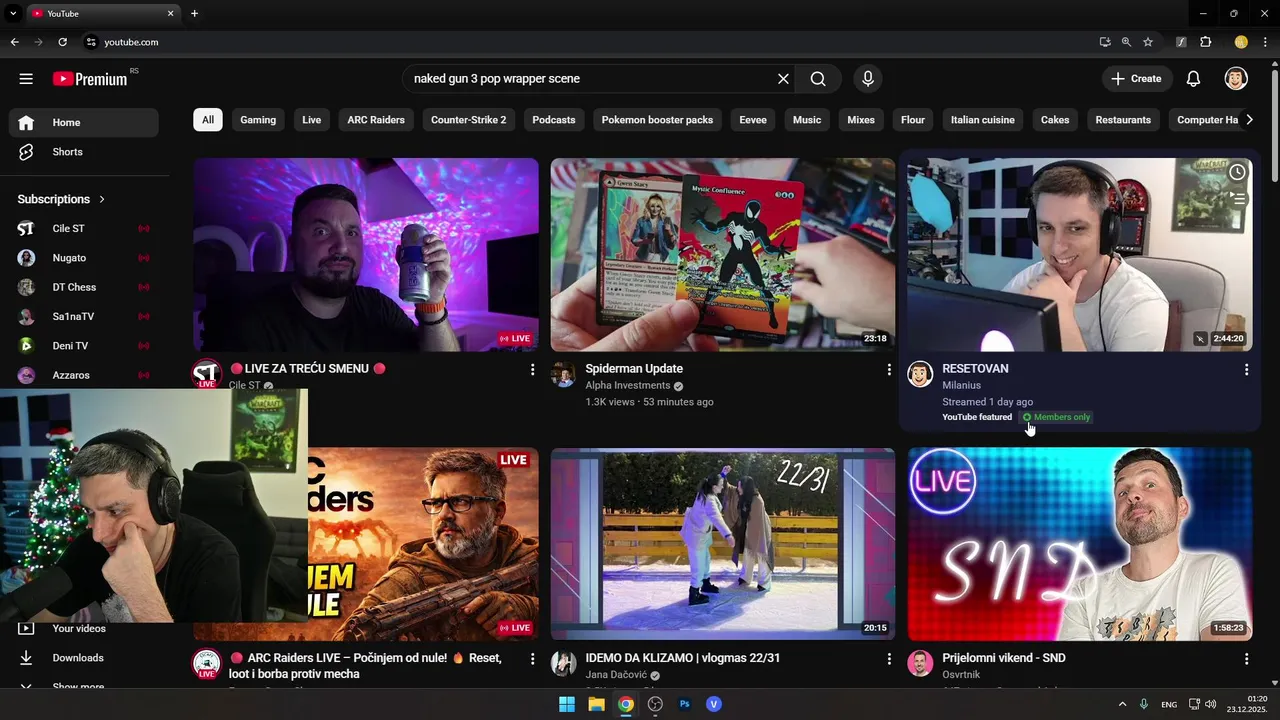Show more chips with the right chevron
The width and height of the screenshot is (1280, 720).
point(1249,120)
